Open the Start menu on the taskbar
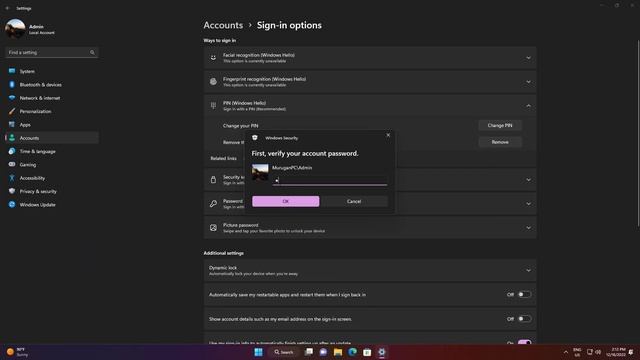 pos(258,352)
